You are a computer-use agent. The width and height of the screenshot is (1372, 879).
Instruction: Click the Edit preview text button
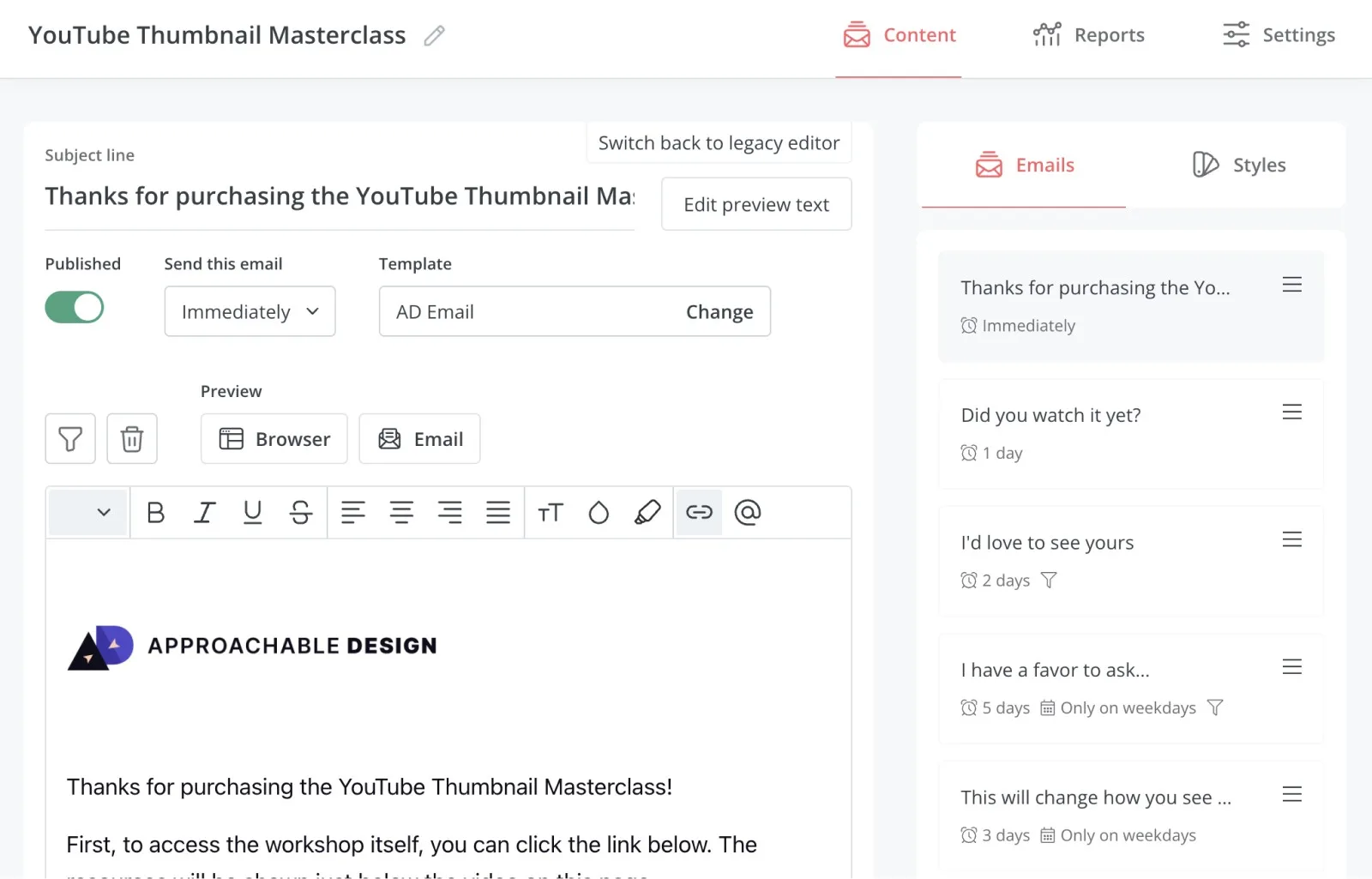(755, 205)
